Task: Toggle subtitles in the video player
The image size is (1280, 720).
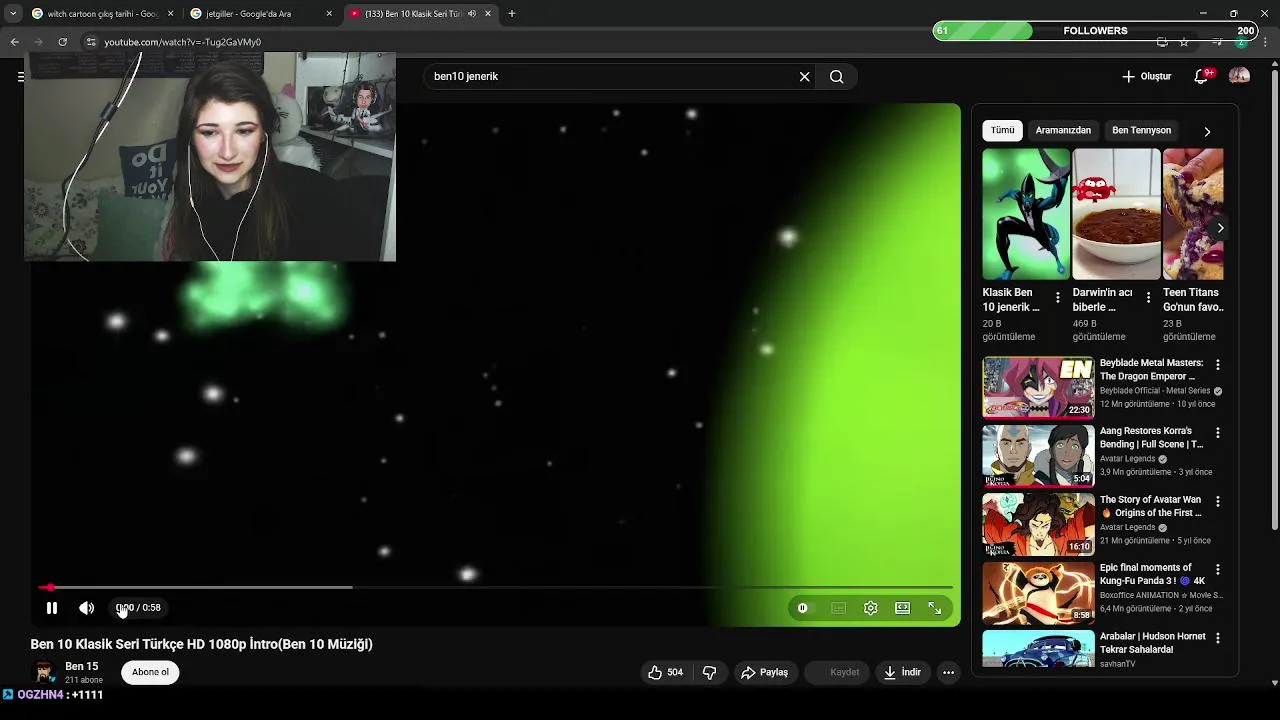Action: click(x=839, y=608)
